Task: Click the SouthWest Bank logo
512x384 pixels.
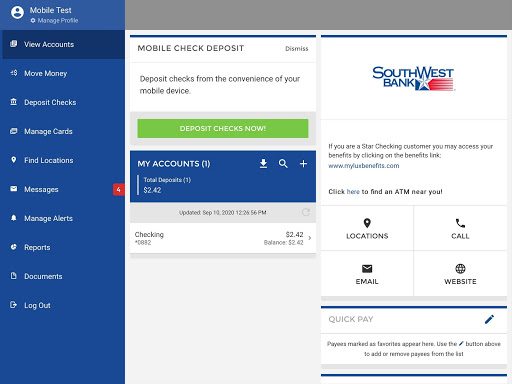Action: (413, 78)
